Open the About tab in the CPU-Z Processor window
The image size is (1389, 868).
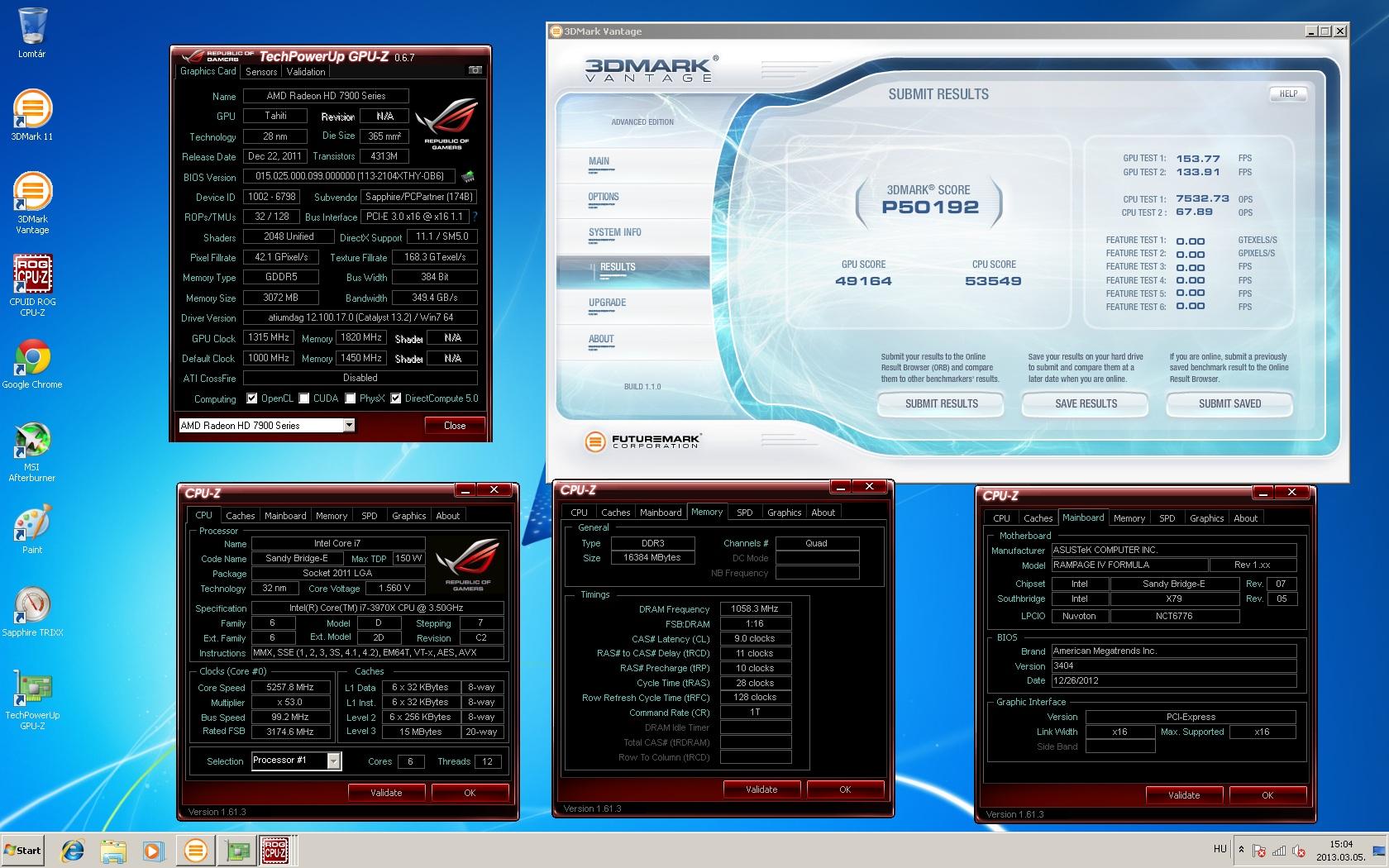(448, 516)
